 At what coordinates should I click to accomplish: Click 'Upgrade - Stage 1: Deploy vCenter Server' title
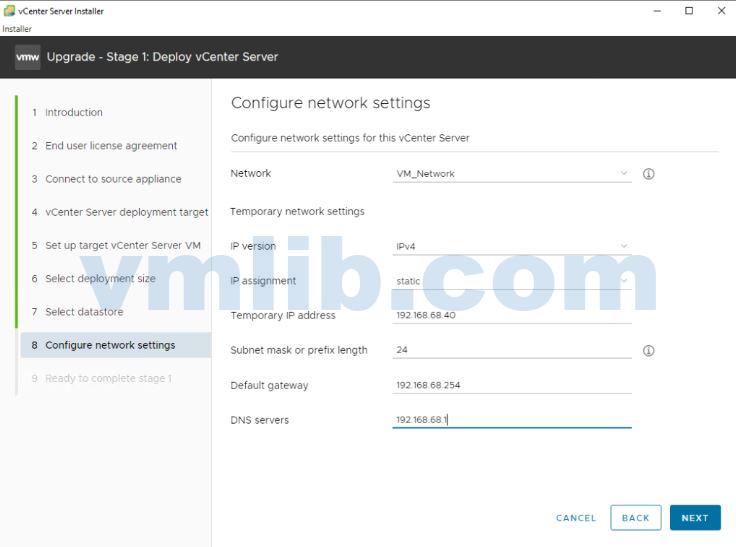coord(162,57)
